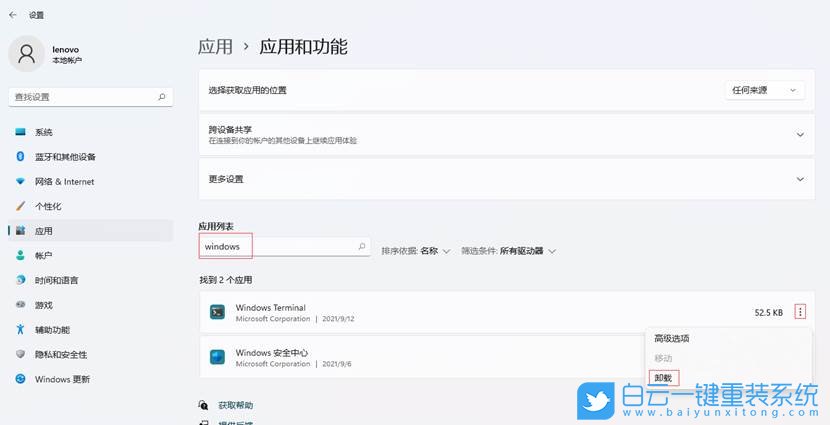830x425 pixels.
Task: Open the 任何来源 app source dropdown
Action: [764, 90]
